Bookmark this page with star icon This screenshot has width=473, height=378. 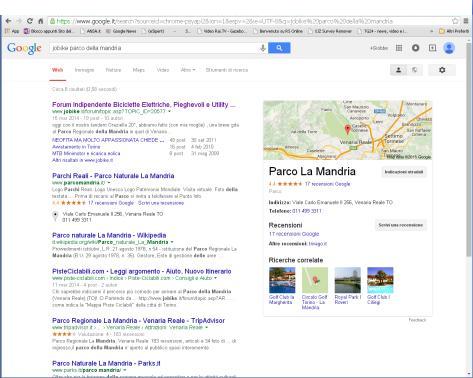click(x=455, y=21)
